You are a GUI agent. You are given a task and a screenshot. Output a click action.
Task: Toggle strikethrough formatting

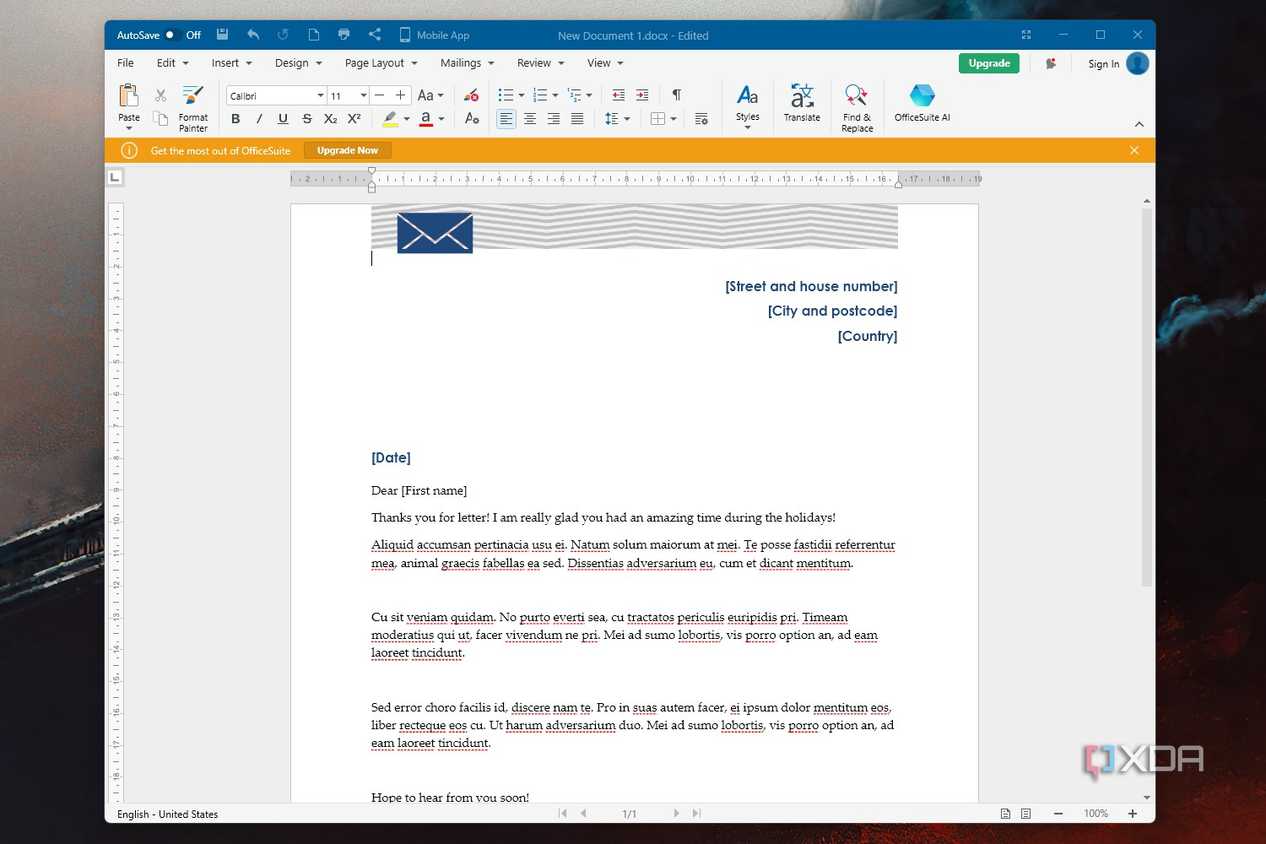coord(307,119)
